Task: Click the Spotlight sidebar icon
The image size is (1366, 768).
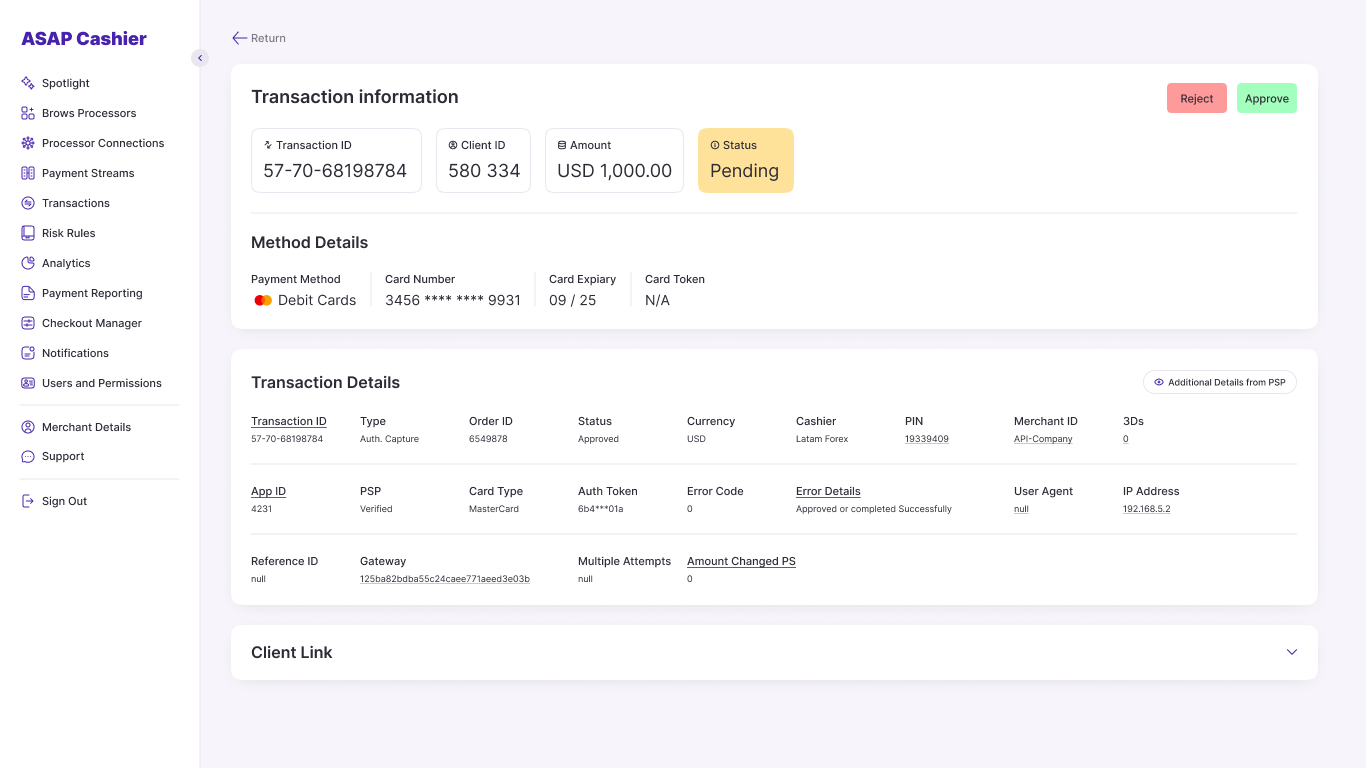Action: (x=28, y=83)
